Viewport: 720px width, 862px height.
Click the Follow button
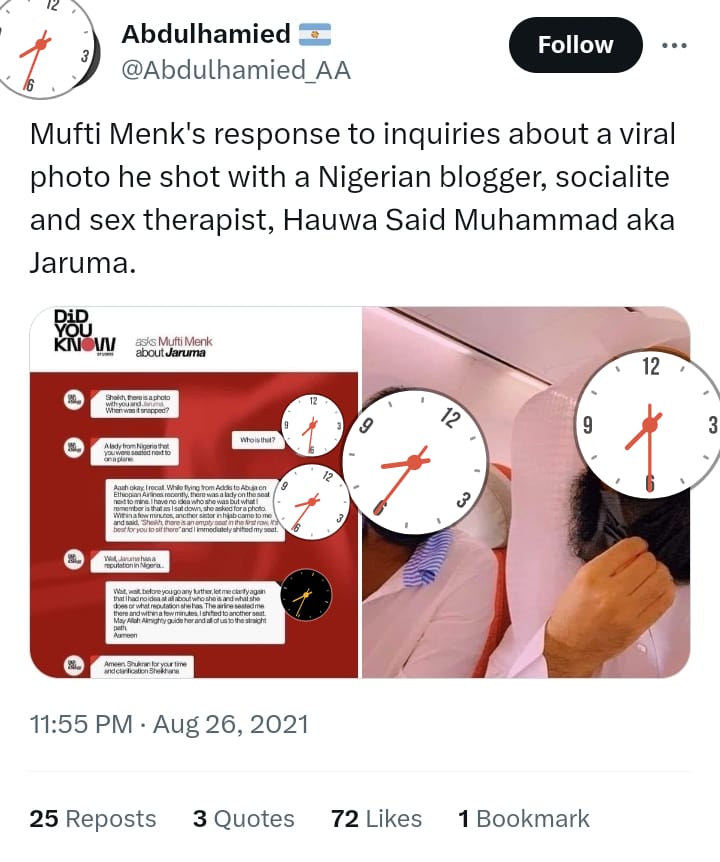tap(575, 45)
